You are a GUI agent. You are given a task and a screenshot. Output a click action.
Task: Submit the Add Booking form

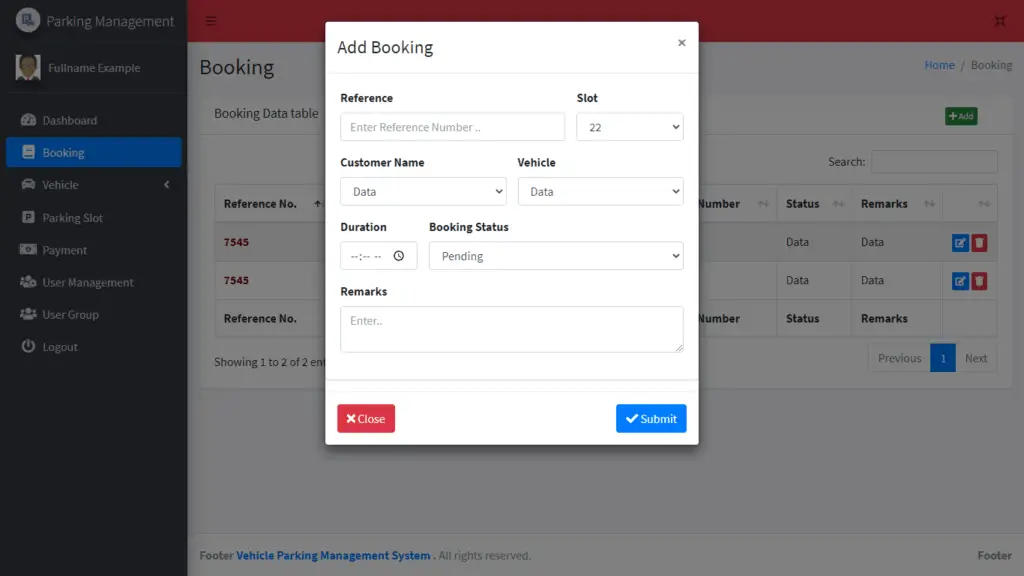coord(651,418)
